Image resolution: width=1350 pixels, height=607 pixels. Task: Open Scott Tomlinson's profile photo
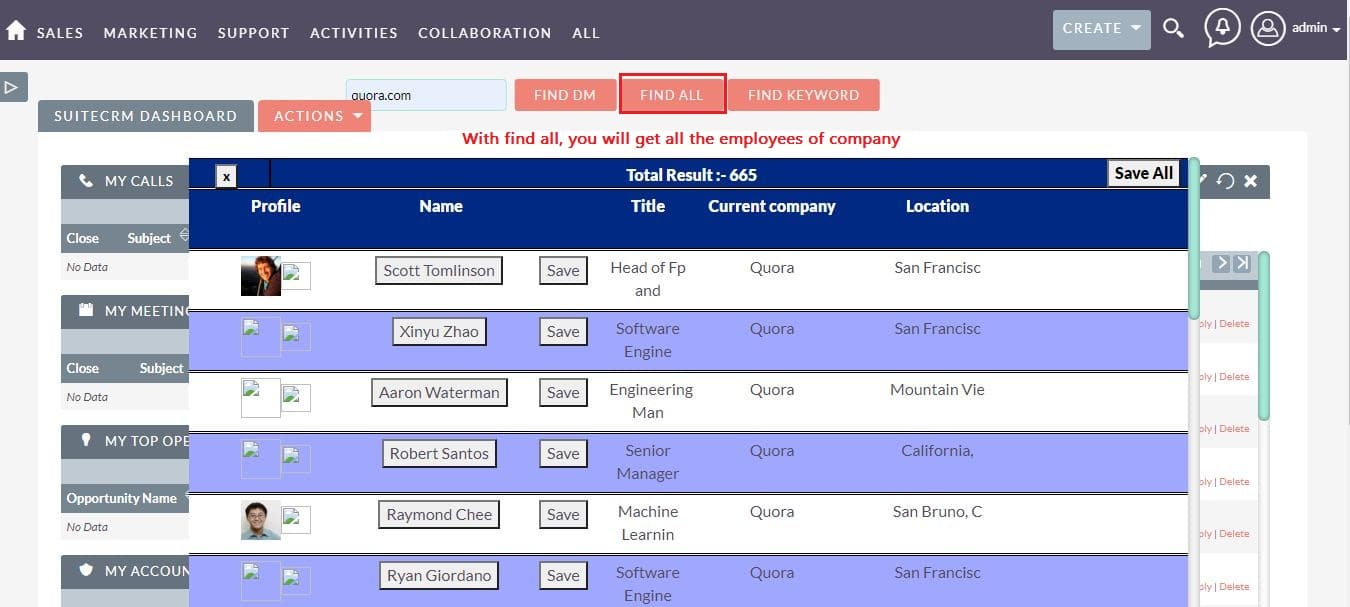pyautogui.click(x=261, y=275)
